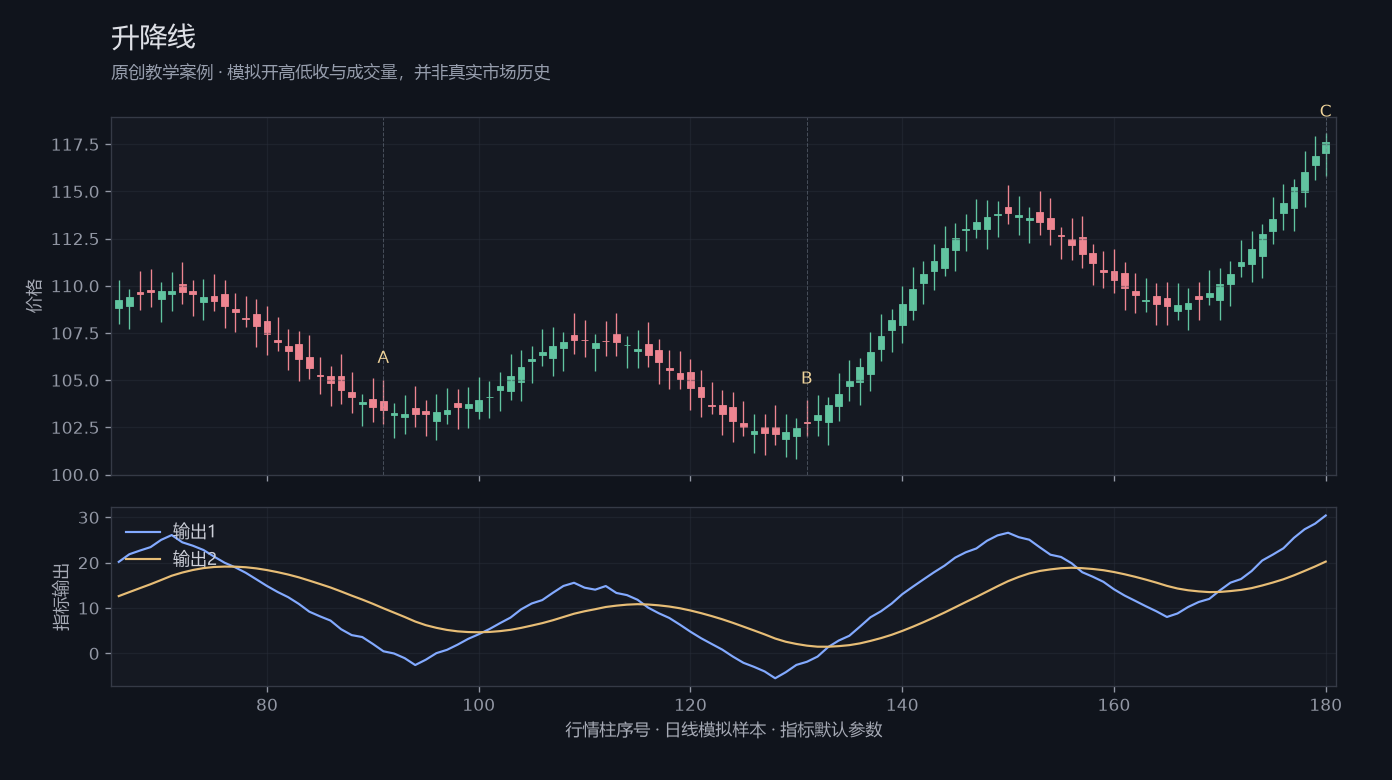Click the yellow 输出2 legend line sample

point(142,559)
